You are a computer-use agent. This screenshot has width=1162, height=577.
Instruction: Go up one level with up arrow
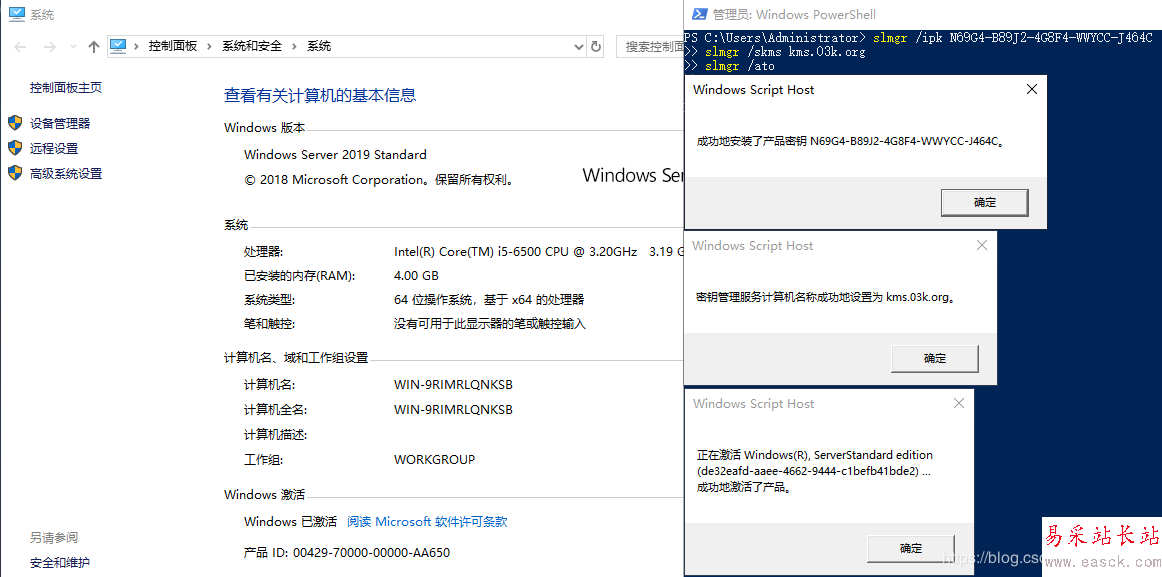(94, 47)
